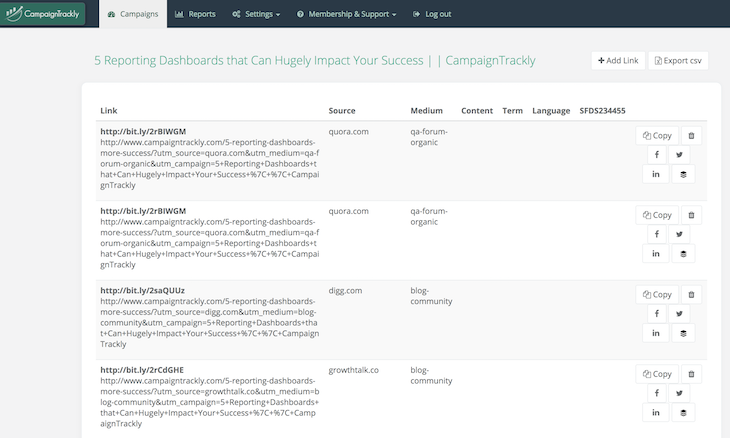Delete the digg.com link row
The width and height of the screenshot is (730, 438).
691,295
